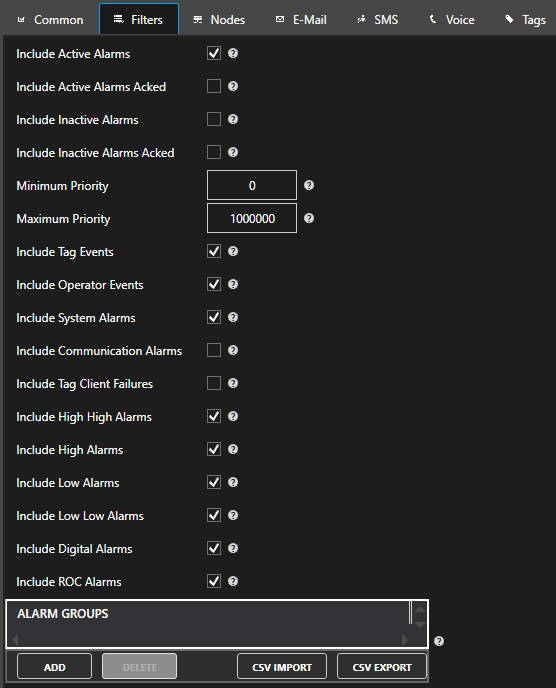Click help icon next to Alarm Groups
The width and height of the screenshot is (556, 688).
pos(439,641)
